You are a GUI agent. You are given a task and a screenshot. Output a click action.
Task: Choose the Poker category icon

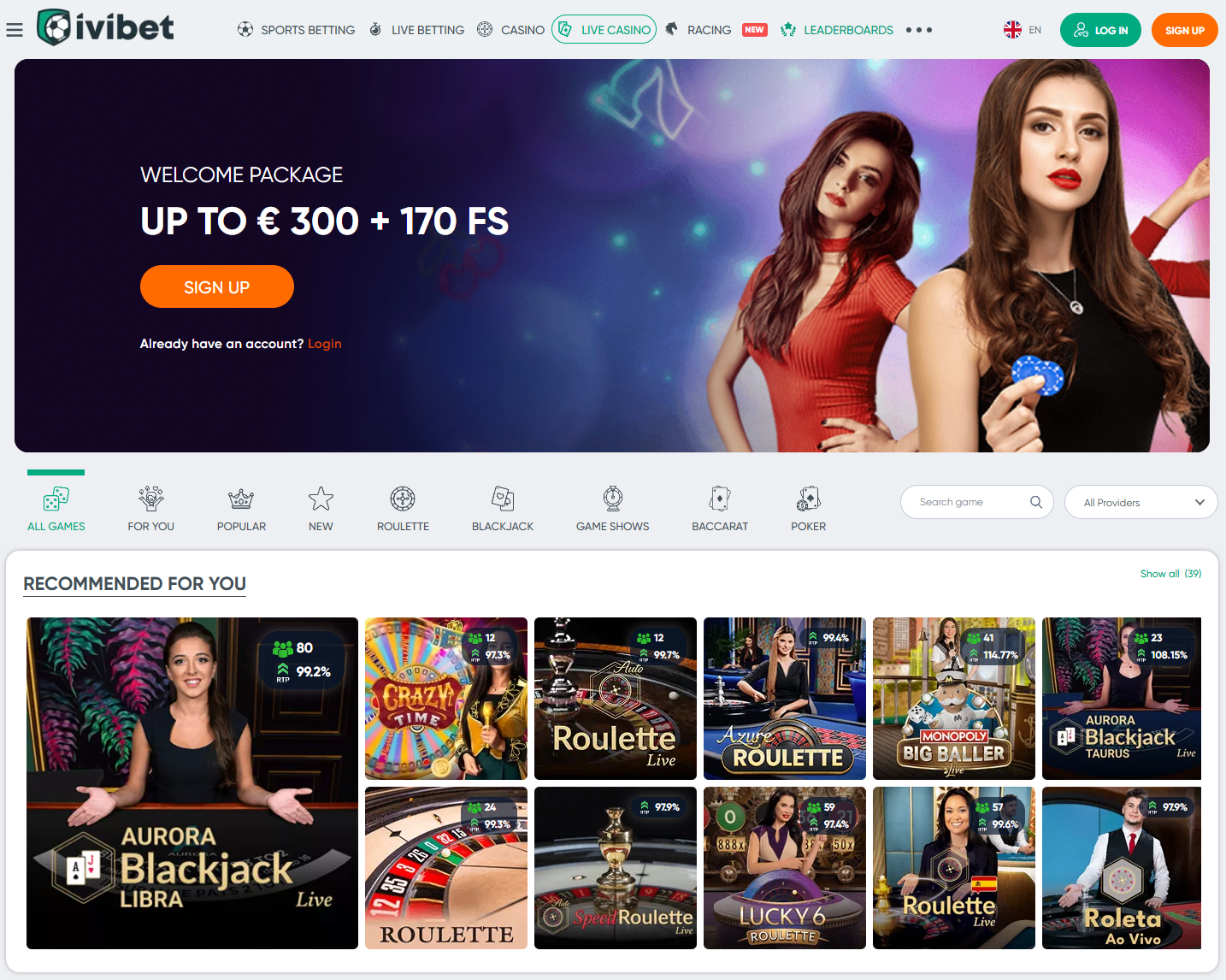coord(808,499)
